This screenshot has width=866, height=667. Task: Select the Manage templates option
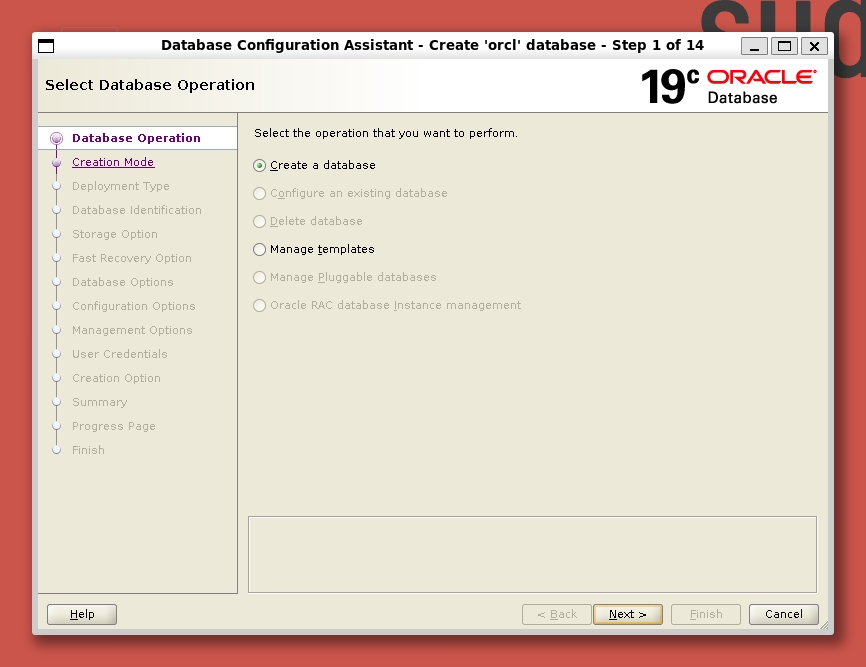[260, 250]
